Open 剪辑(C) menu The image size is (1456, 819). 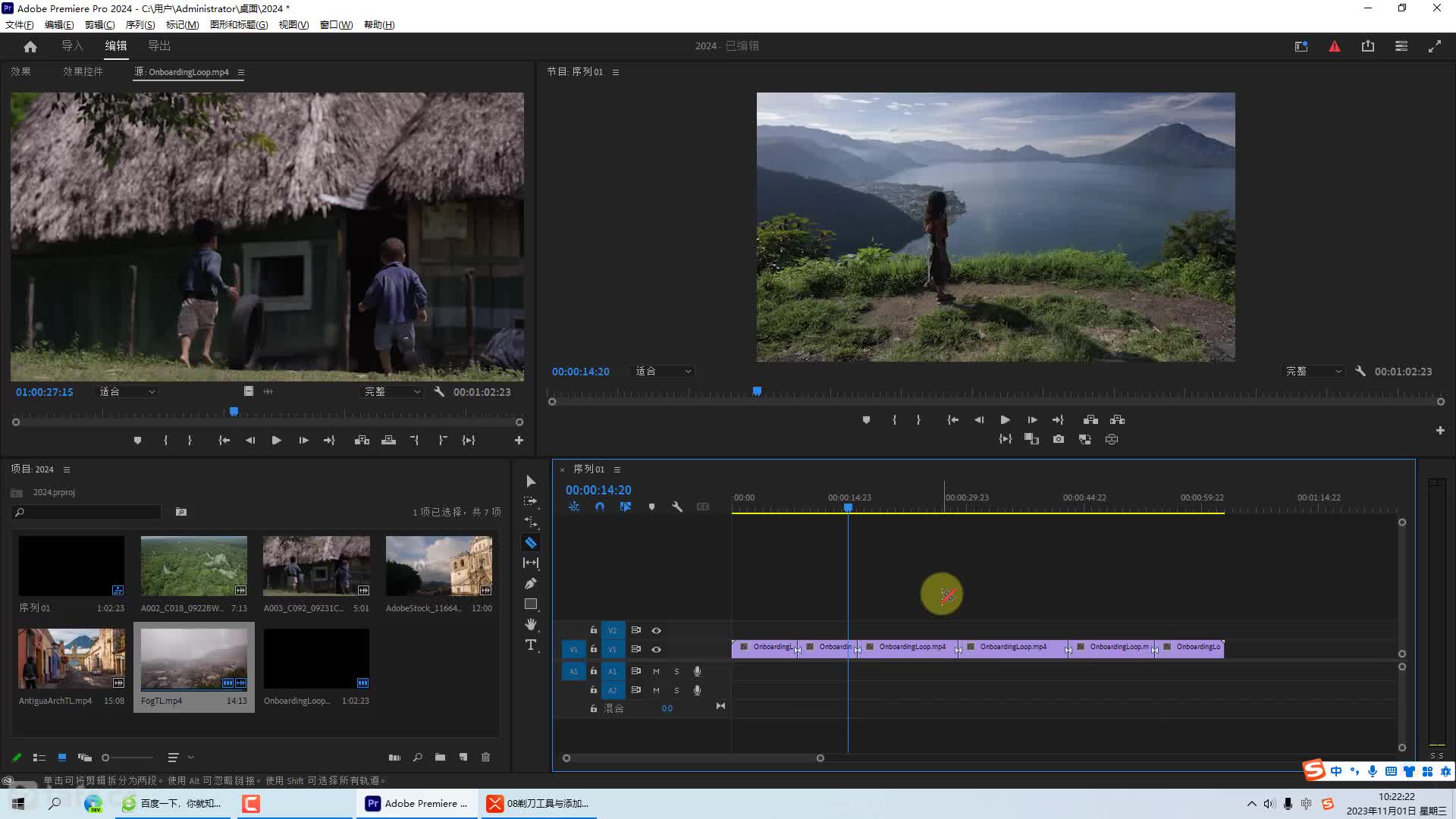pos(100,25)
